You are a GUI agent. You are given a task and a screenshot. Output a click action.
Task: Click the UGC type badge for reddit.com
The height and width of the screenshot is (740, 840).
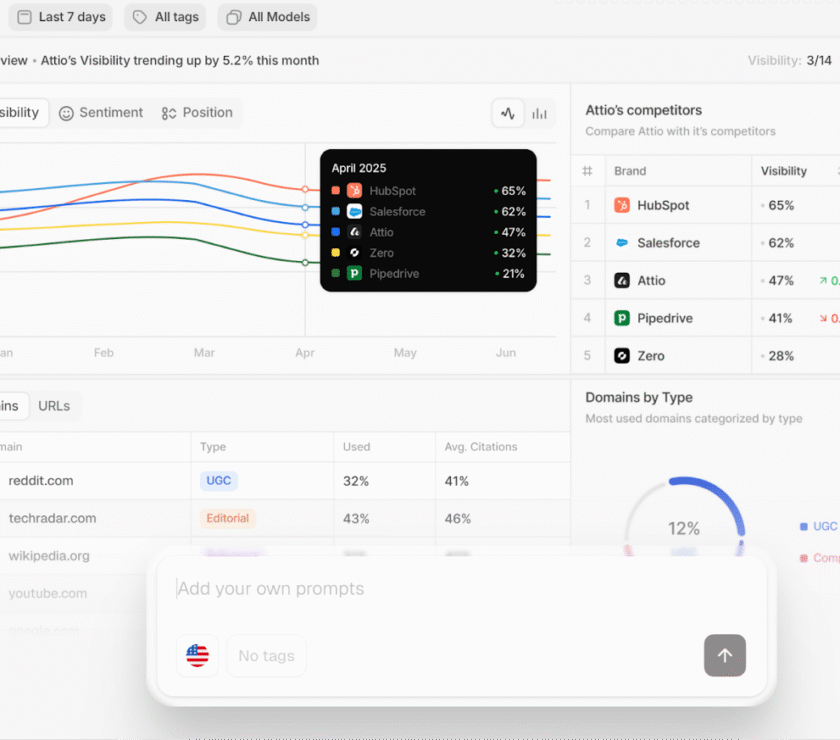(x=218, y=481)
